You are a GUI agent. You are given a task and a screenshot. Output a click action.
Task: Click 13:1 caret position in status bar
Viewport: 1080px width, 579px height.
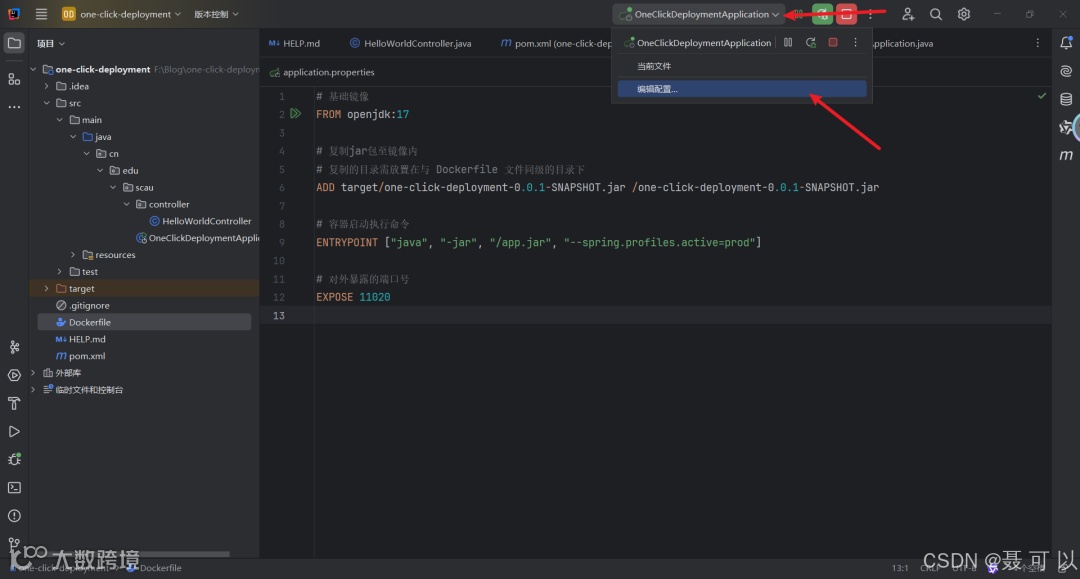point(900,568)
